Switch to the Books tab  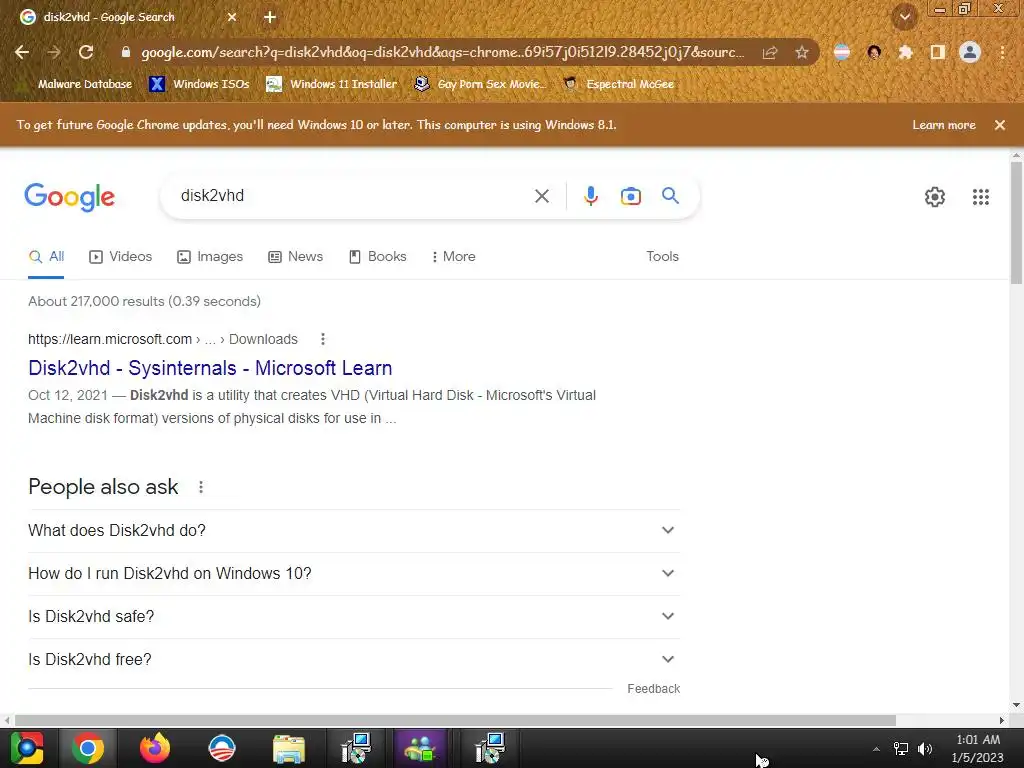pos(378,257)
